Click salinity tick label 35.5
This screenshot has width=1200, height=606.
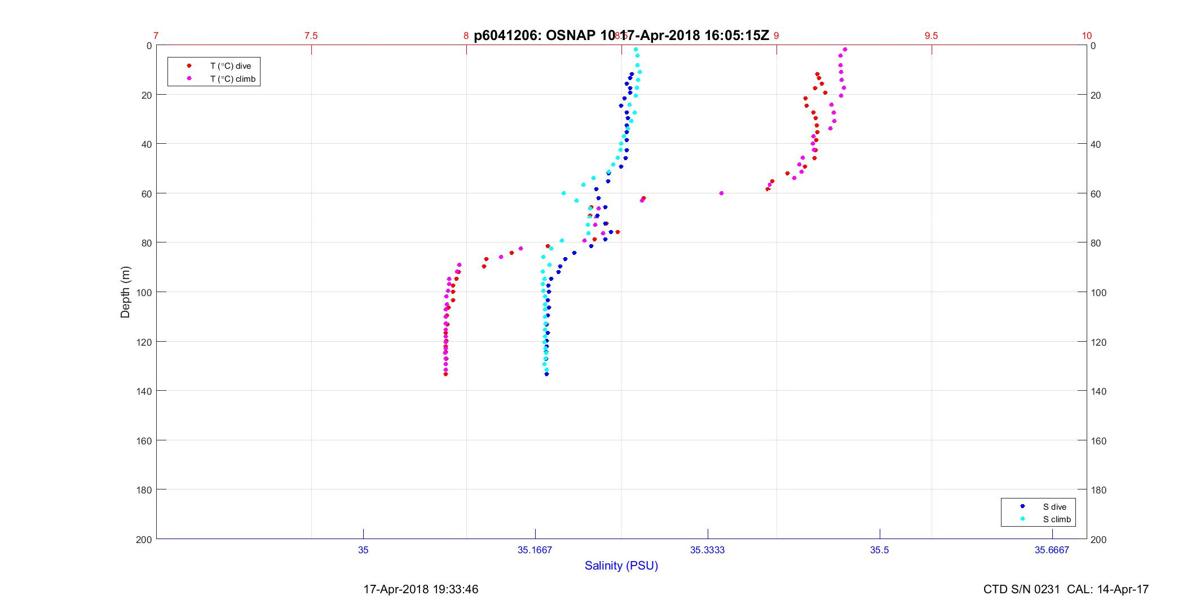(x=879, y=549)
